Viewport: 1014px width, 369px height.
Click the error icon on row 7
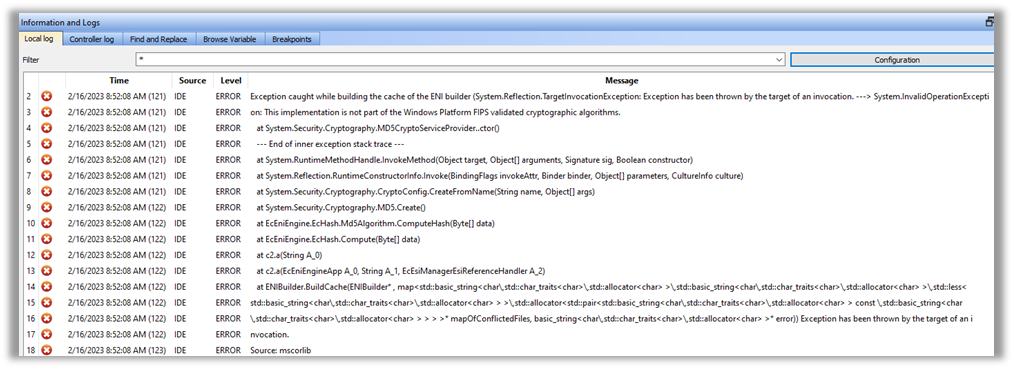[47, 175]
